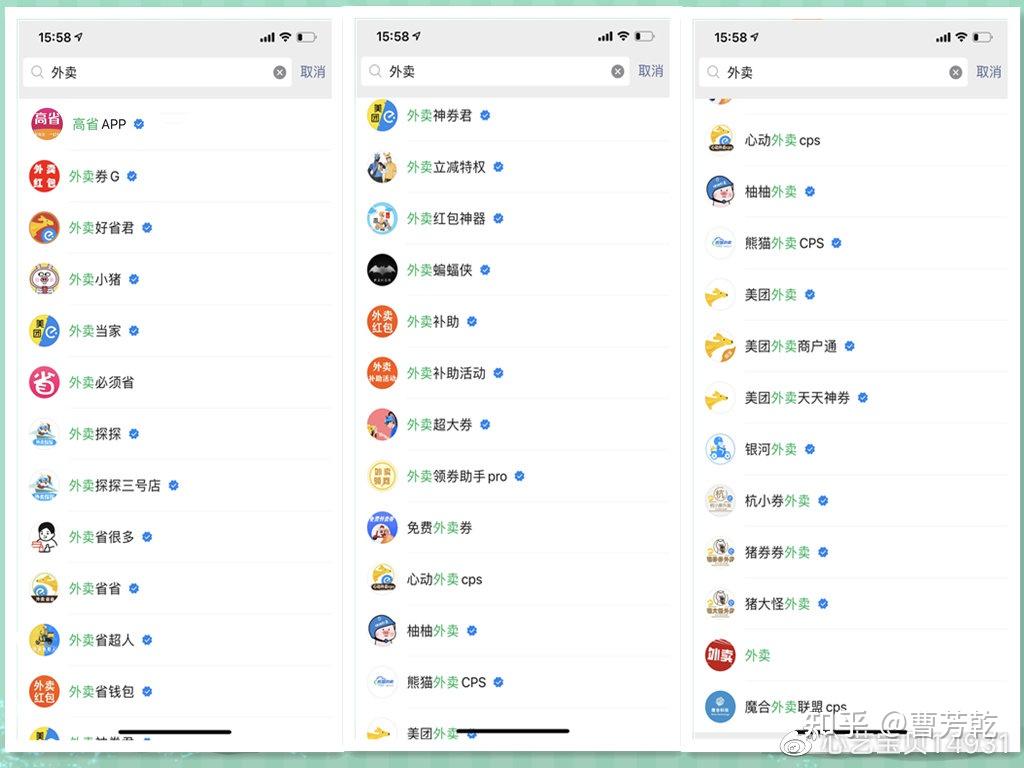The image size is (1024, 768).
Task: Open the 免费外卖券 blue avatar
Action: tap(382, 528)
